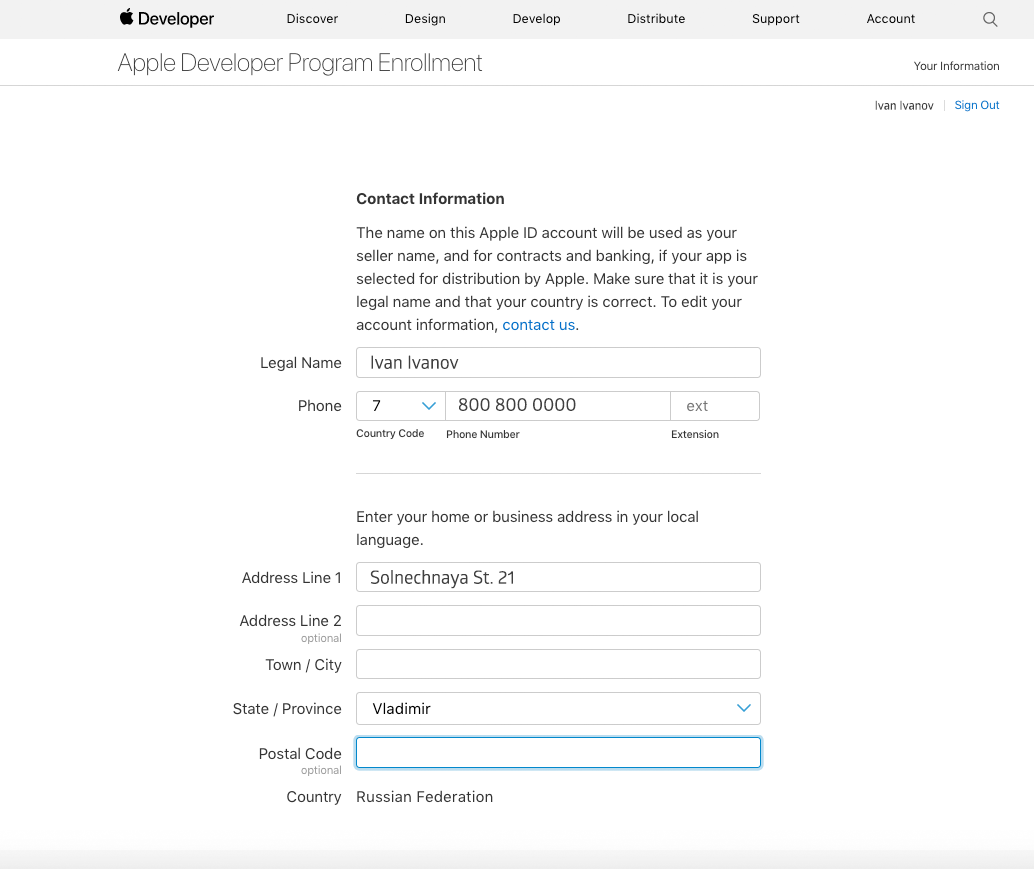
Task: Focus the Address Line 2 field
Action: click(558, 621)
